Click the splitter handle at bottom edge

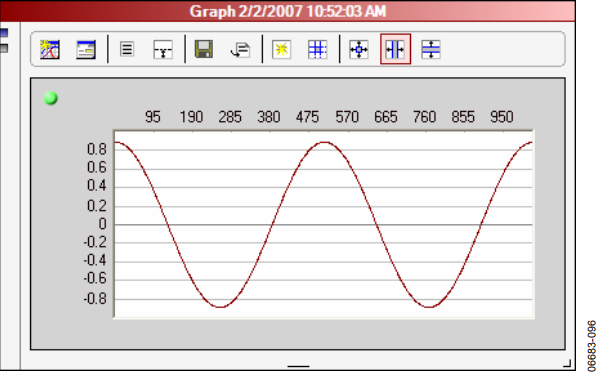(298, 366)
